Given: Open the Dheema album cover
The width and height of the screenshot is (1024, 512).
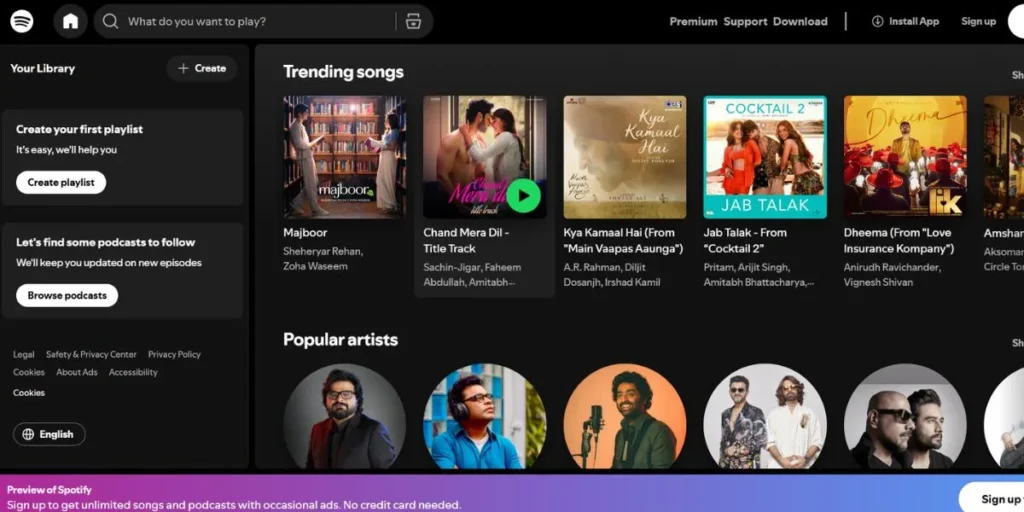Looking at the screenshot, I should [x=905, y=157].
